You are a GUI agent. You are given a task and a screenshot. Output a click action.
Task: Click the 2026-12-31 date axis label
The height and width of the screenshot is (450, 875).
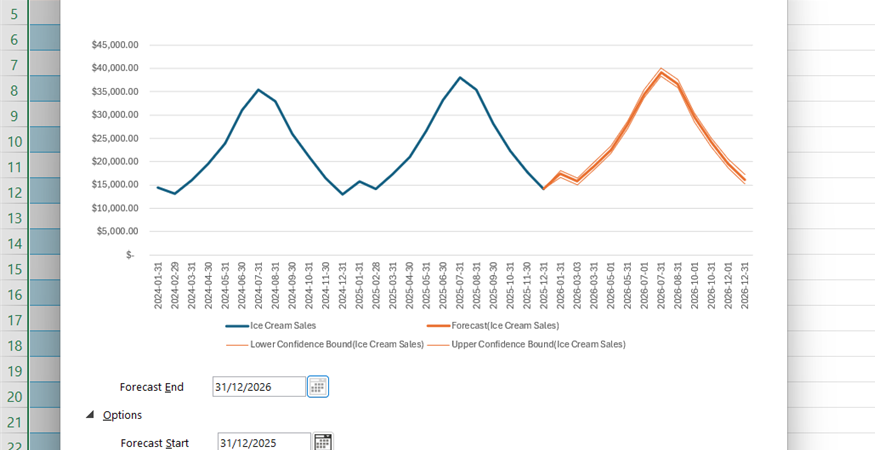coord(744,285)
